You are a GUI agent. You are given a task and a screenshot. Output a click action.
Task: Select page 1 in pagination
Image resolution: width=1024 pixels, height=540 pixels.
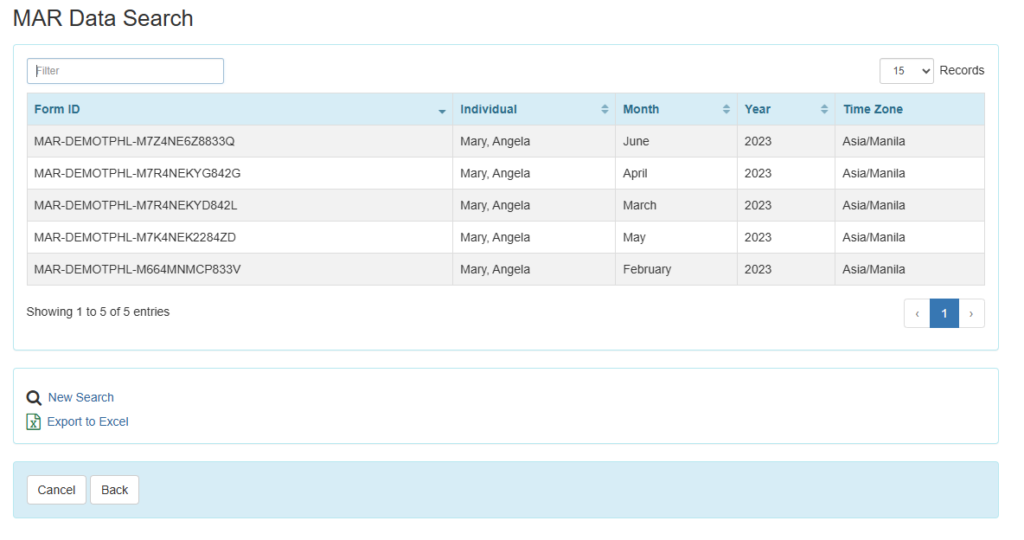(944, 313)
